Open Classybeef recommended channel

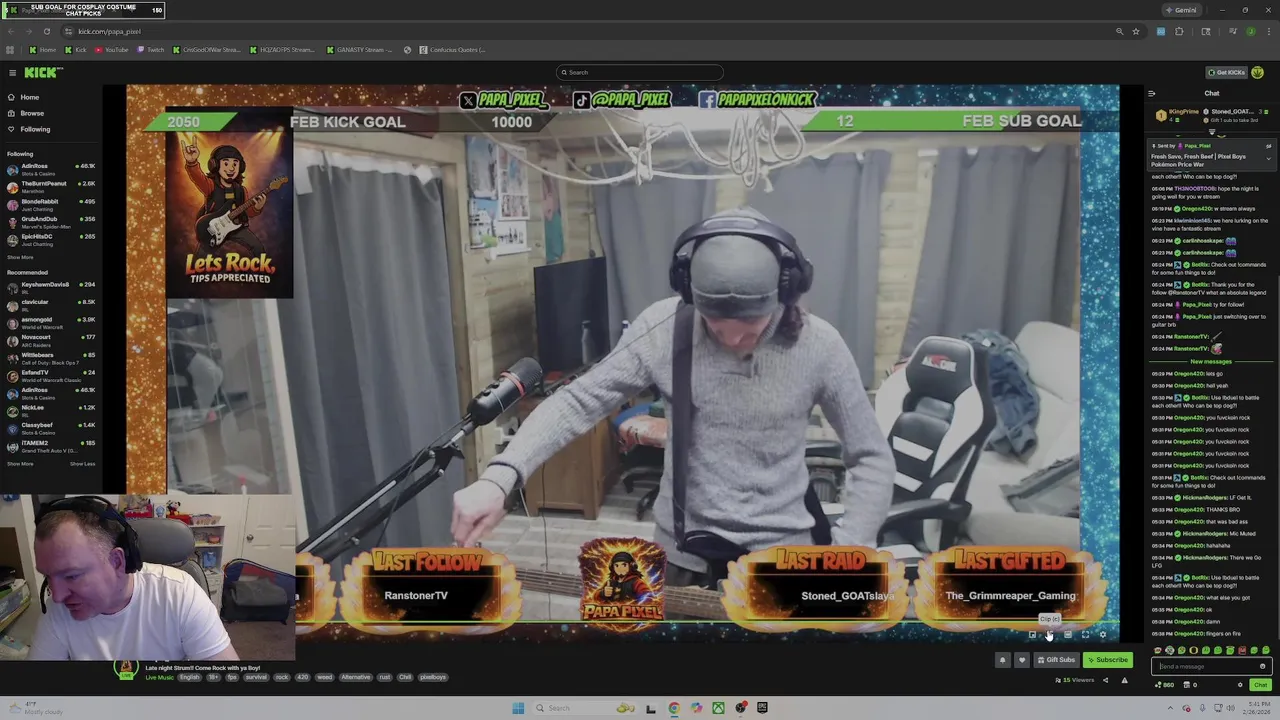pyautogui.click(x=51, y=429)
